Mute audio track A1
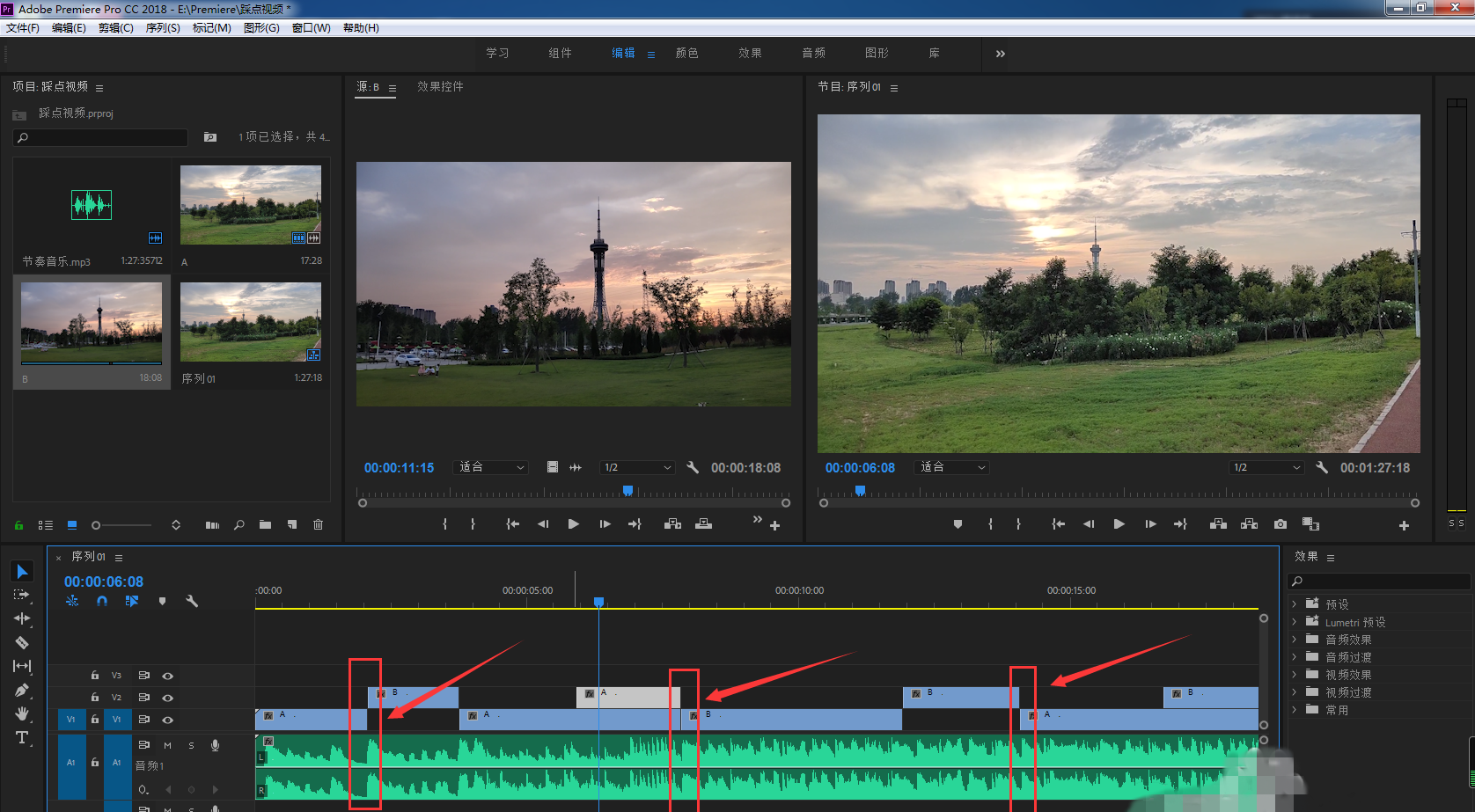The width and height of the screenshot is (1475, 812). [x=167, y=745]
